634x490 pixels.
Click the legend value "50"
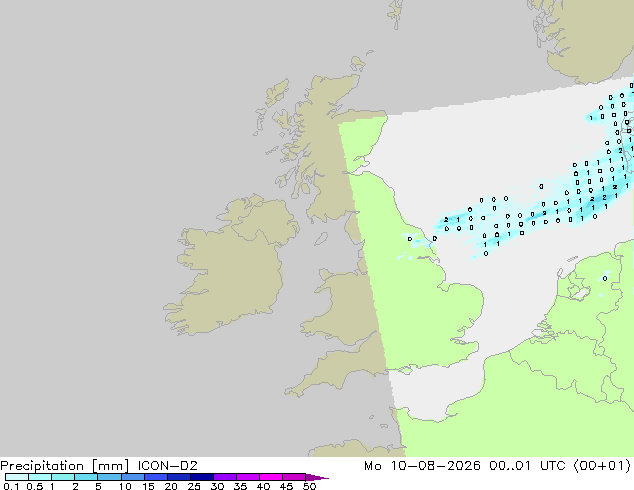pyautogui.click(x=310, y=486)
